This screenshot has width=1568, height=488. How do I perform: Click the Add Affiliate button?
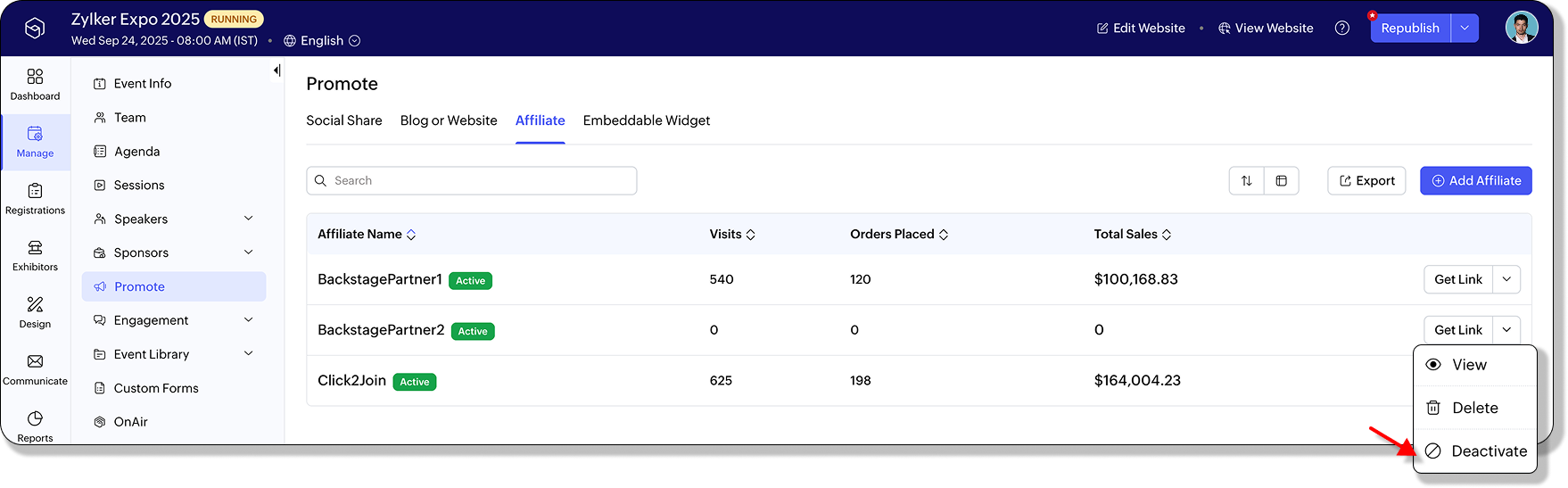(x=1475, y=181)
